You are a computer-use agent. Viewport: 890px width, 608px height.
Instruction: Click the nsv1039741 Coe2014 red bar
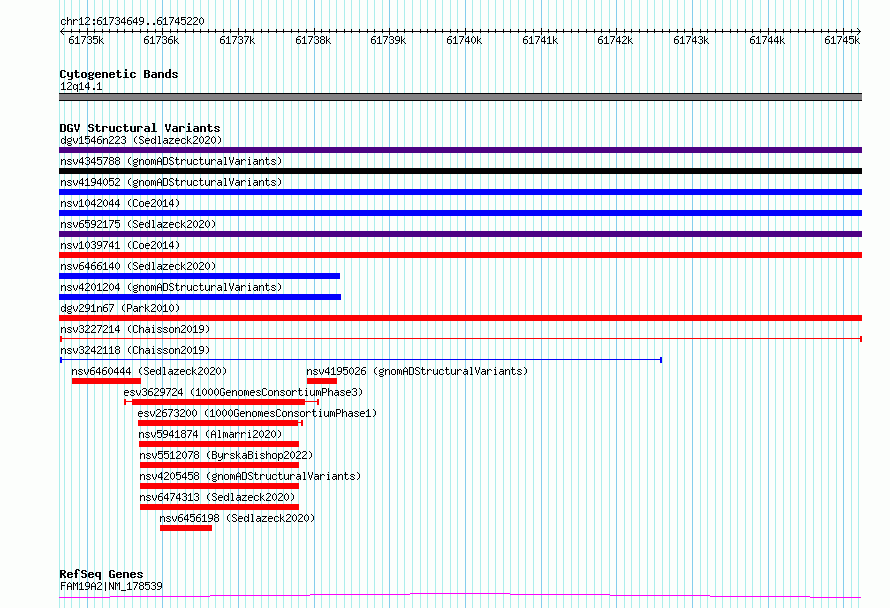pos(460,255)
